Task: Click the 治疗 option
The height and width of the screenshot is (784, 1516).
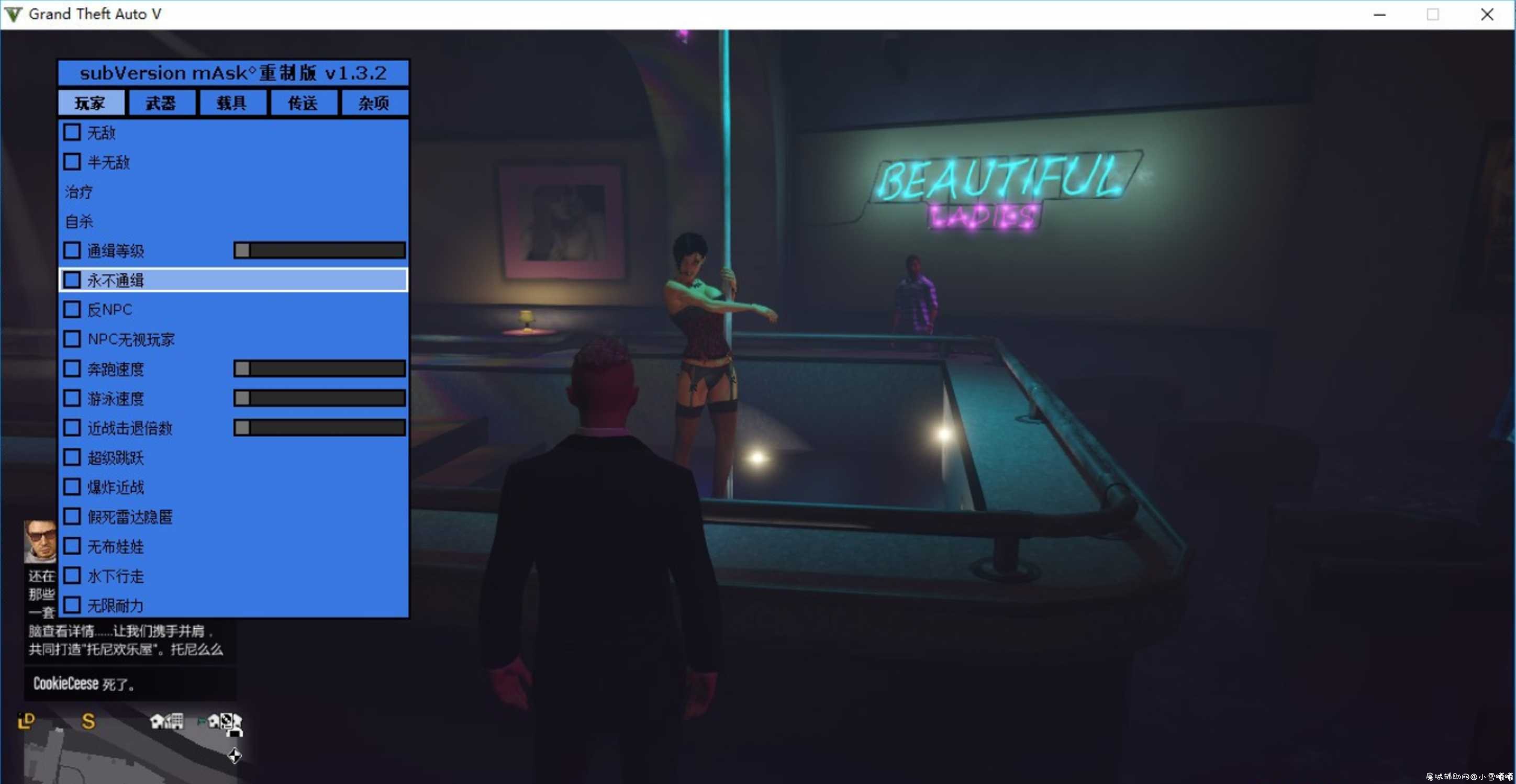Action: (x=79, y=192)
